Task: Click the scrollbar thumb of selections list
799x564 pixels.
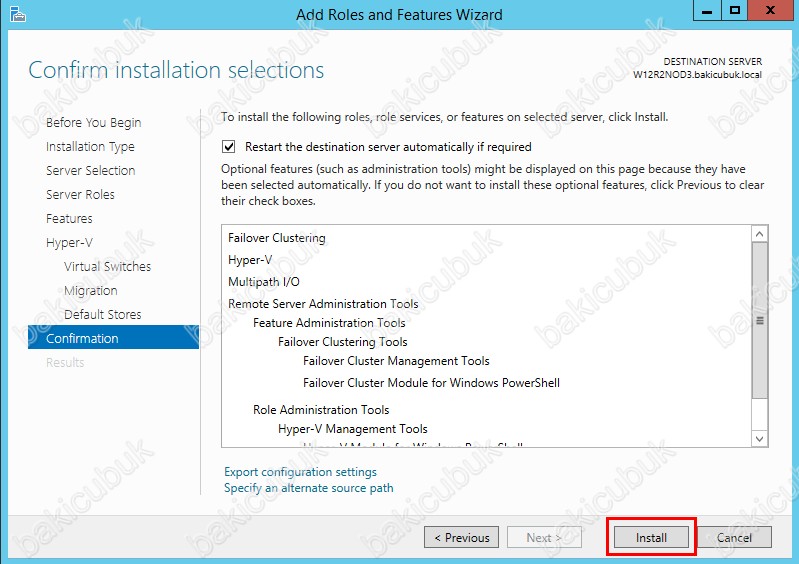Action: pos(759,320)
